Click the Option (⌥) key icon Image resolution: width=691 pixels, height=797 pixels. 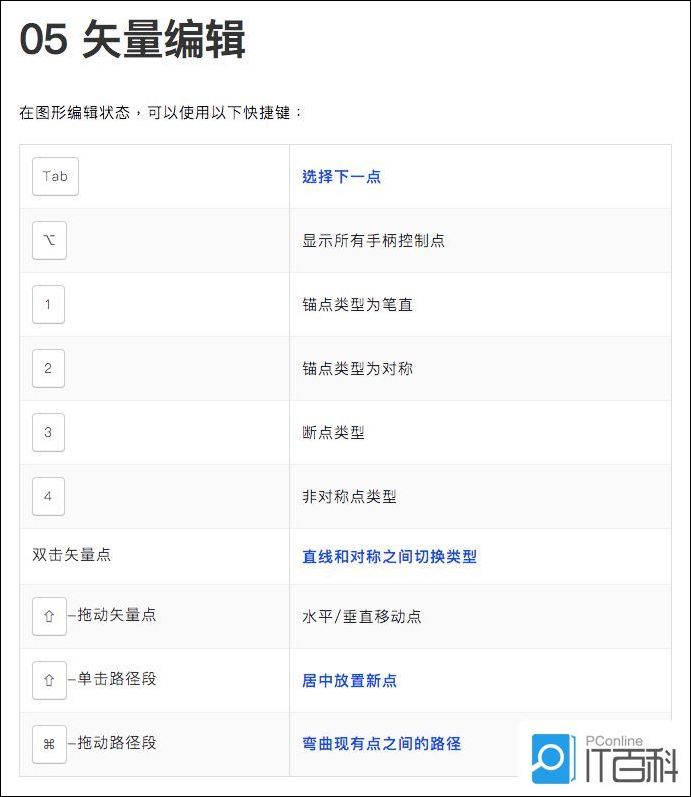pos(49,241)
